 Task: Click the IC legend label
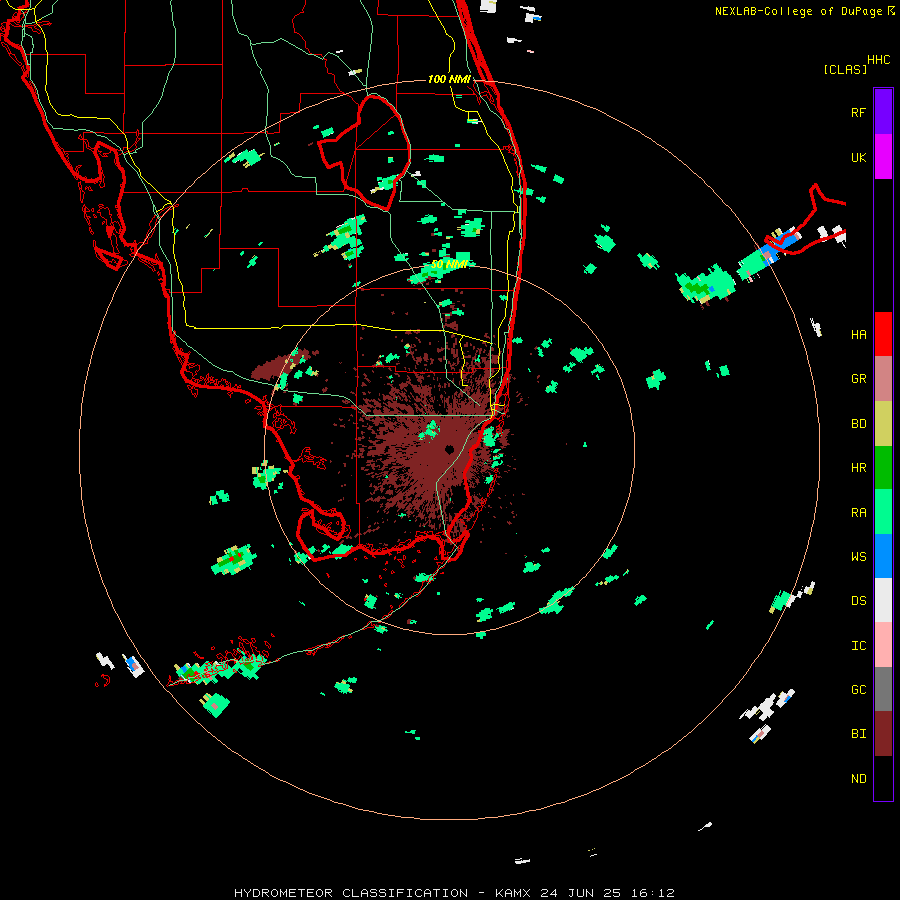point(858,646)
